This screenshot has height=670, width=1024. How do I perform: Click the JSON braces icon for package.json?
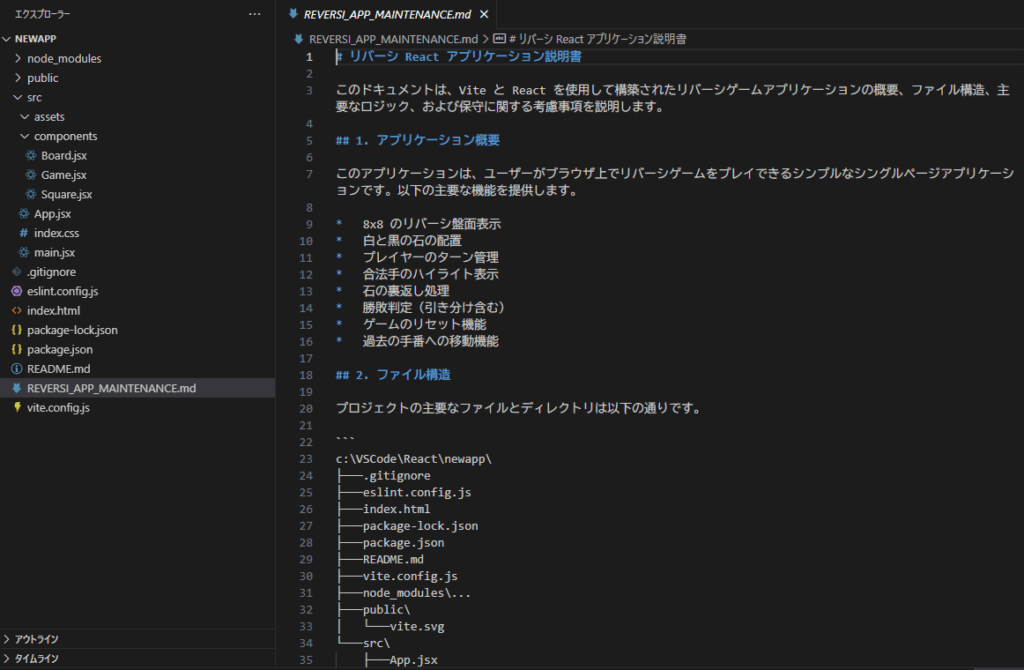tap(17, 350)
